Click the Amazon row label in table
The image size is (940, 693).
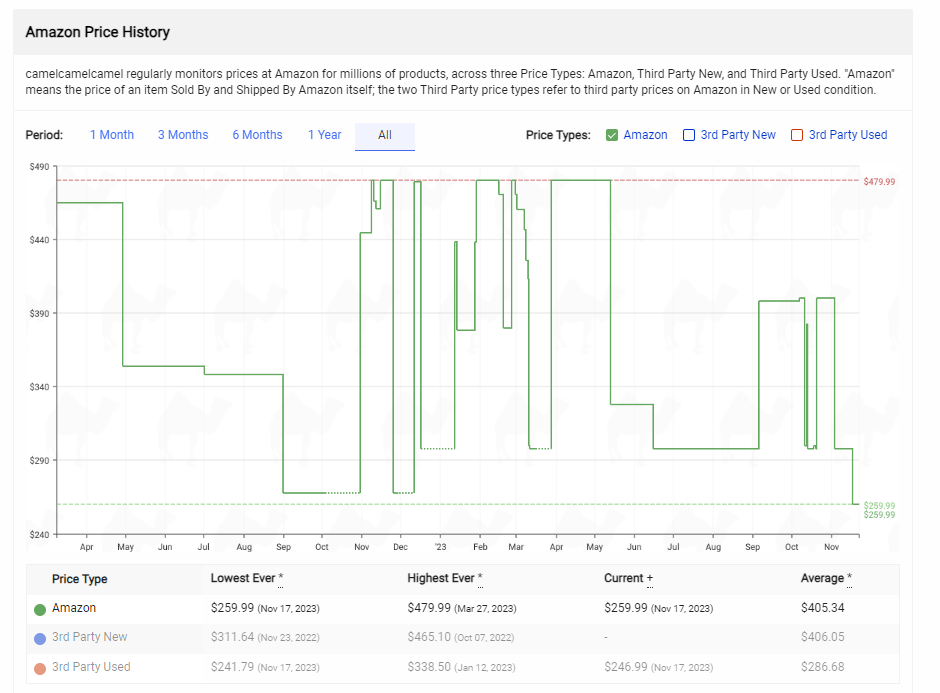pos(74,608)
